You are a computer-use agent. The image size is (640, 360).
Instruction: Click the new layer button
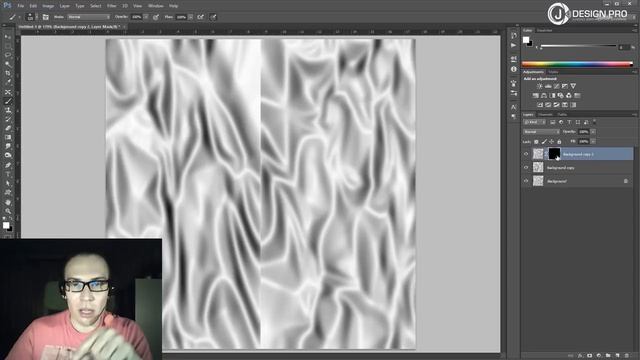point(618,356)
